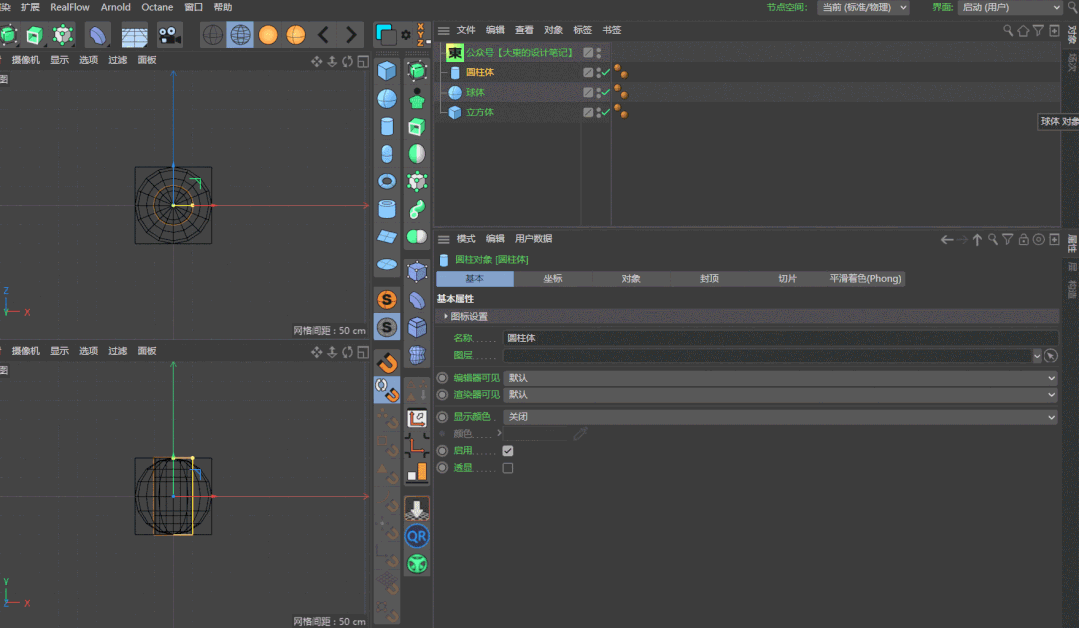This screenshot has height=628, width=1079.
Task: Open the 显示颜色 dropdown
Action: [x=780, y=417]
